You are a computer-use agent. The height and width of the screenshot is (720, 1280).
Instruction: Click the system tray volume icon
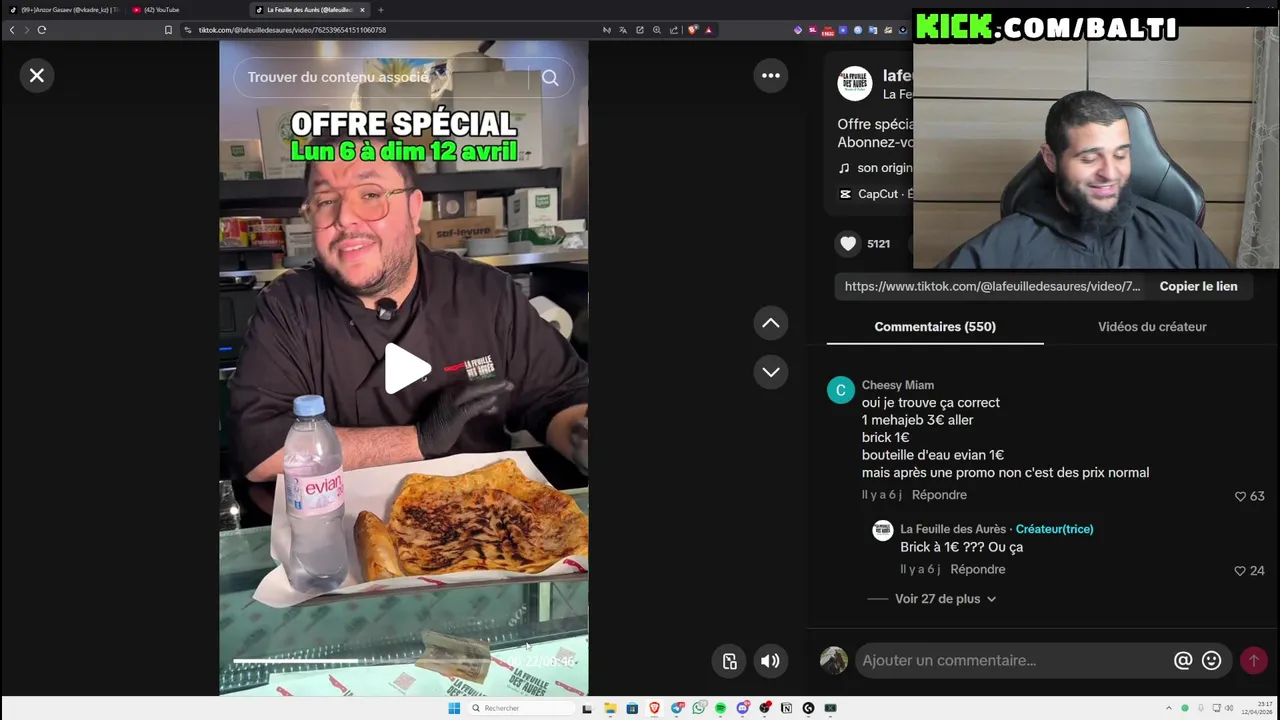(x=1229, y=708)
